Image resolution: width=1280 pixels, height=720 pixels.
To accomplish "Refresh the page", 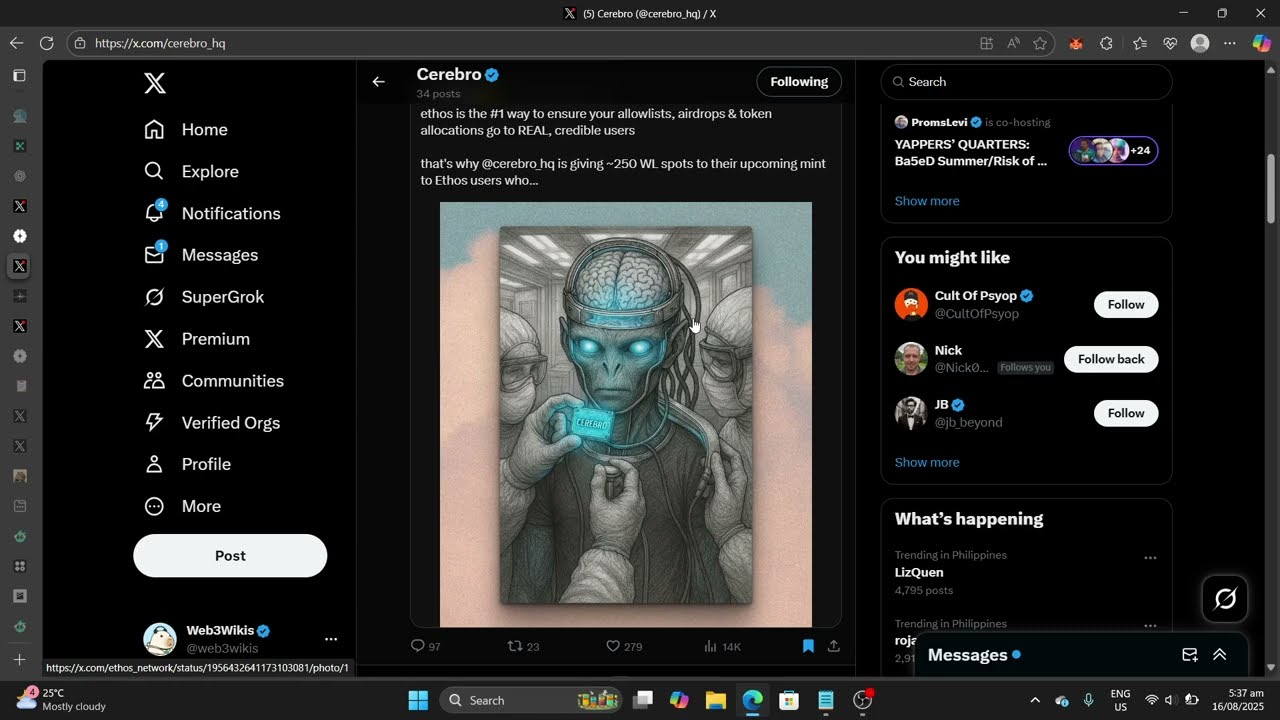I will [46, 43].
